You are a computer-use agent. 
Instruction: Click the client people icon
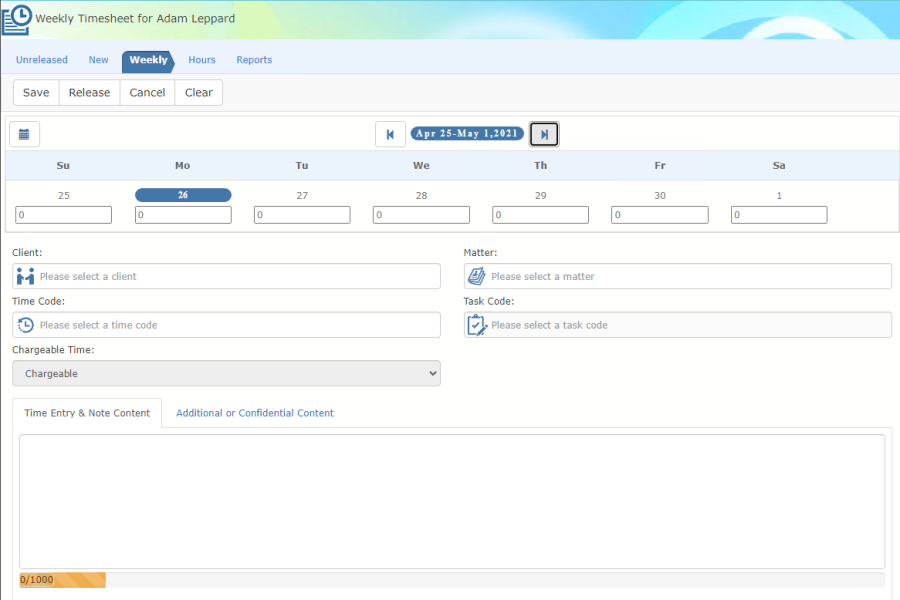(x=25, y=276)
